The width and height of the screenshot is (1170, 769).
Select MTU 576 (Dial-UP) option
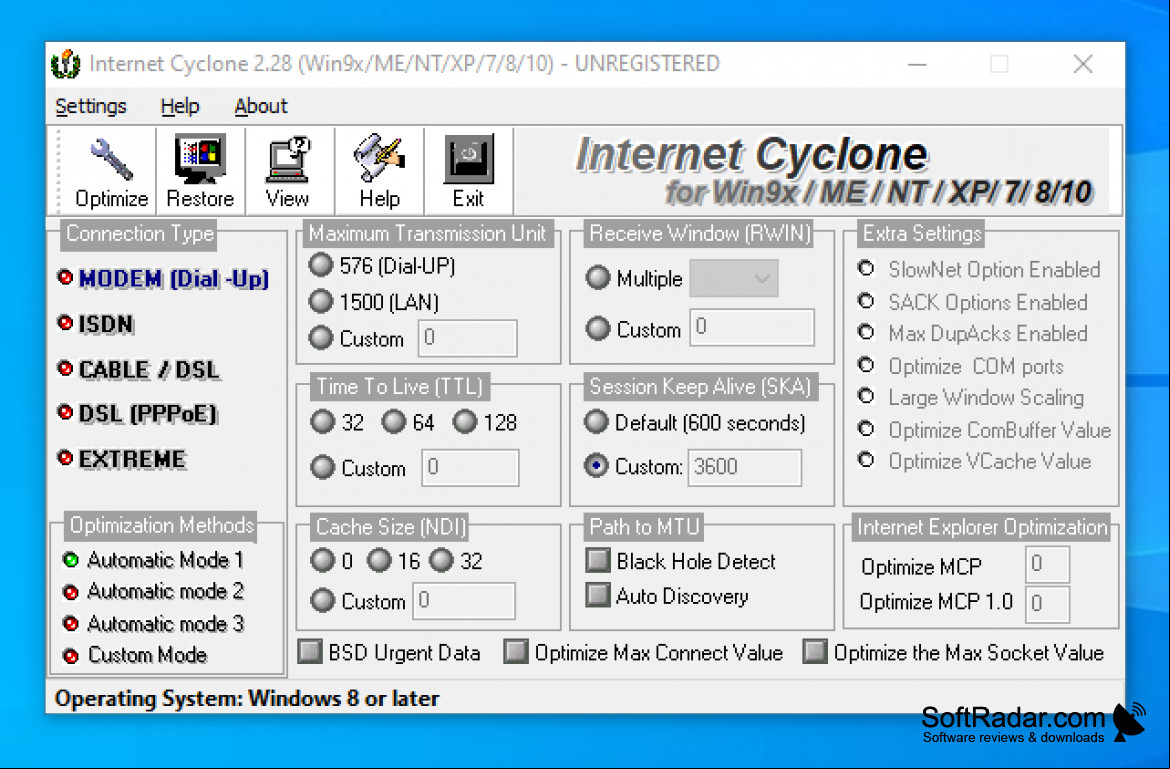coord(382,265)
